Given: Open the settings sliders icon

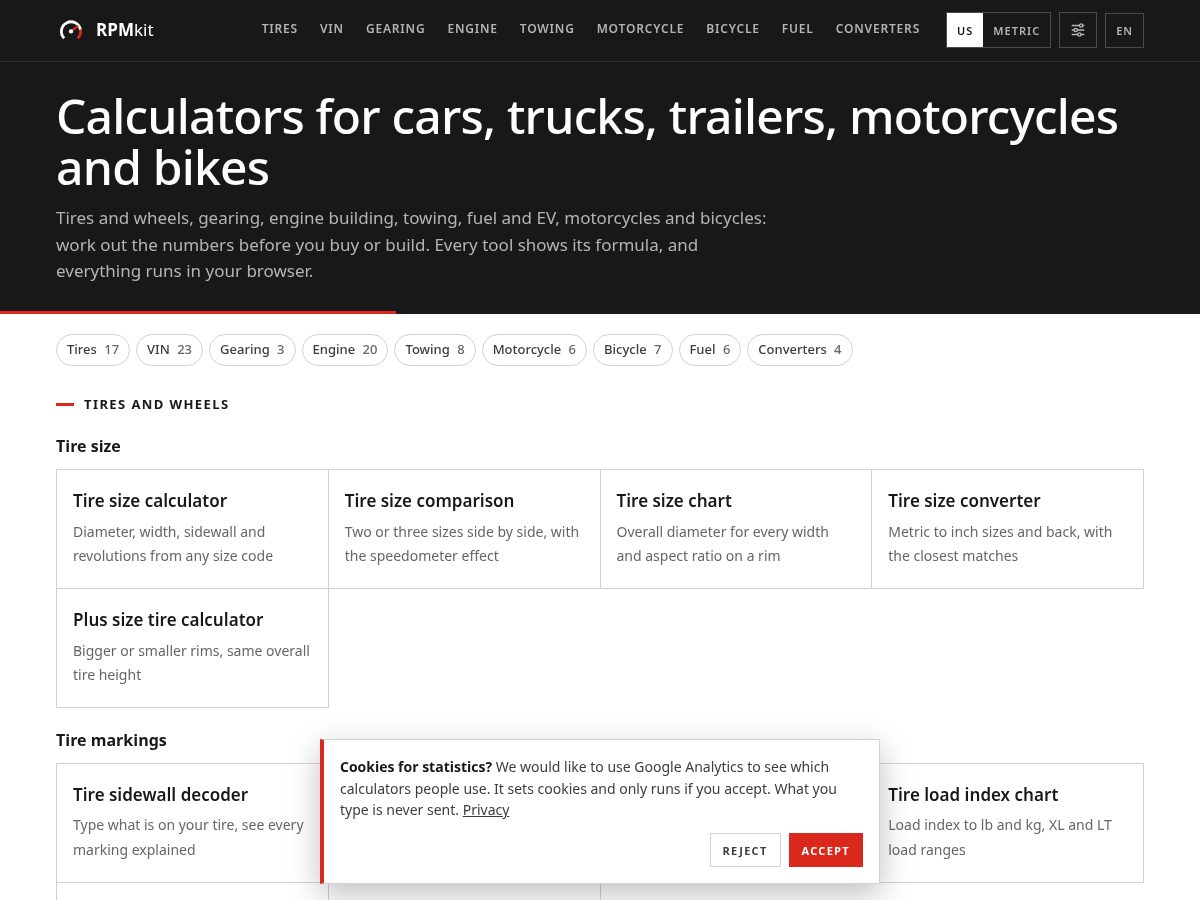Looking at the screenshot, I should [1078, 30].
